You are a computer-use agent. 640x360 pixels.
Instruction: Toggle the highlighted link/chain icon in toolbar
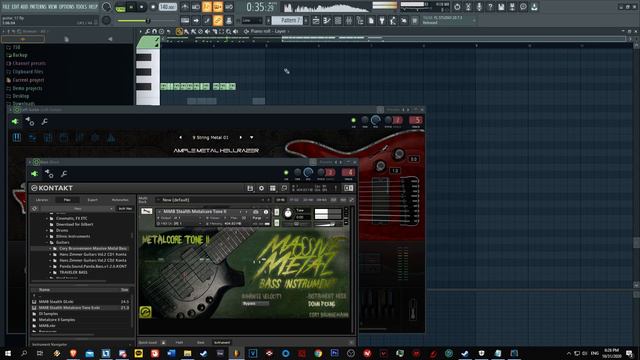point(218,20)
